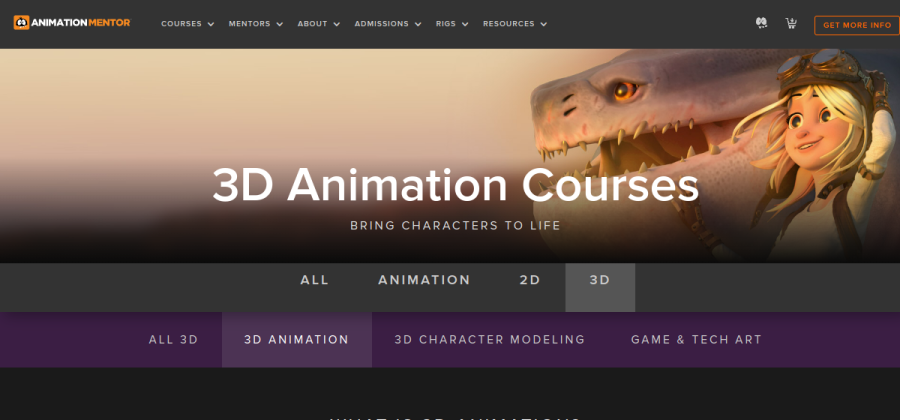Select the 3D filter tab
900x420 pixels.
pos(600,287)
